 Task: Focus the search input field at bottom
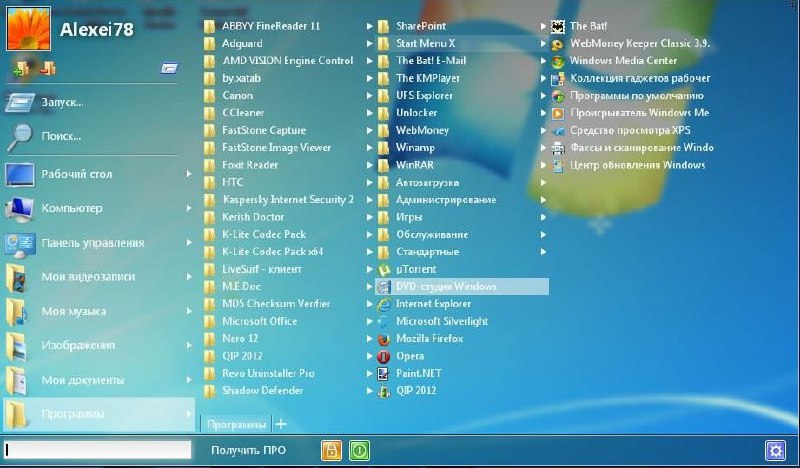[97, 450]
